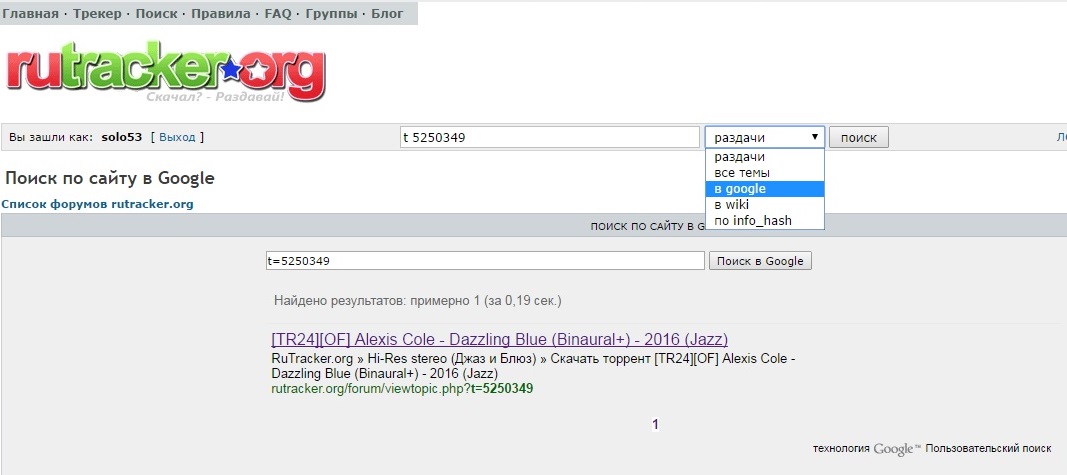1067x475 pixels.
Task: Open Alexis Cole - Dazzling Blue result link
Action: 499,340
